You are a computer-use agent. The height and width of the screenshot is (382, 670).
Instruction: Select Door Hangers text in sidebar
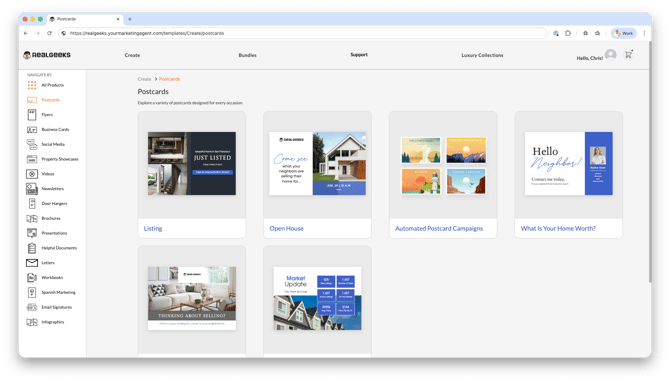pos(54,203)
